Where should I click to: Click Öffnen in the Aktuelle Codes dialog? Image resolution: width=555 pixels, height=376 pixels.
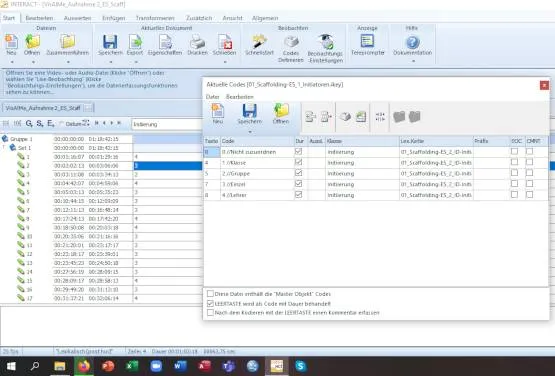(x=281, y=111)
